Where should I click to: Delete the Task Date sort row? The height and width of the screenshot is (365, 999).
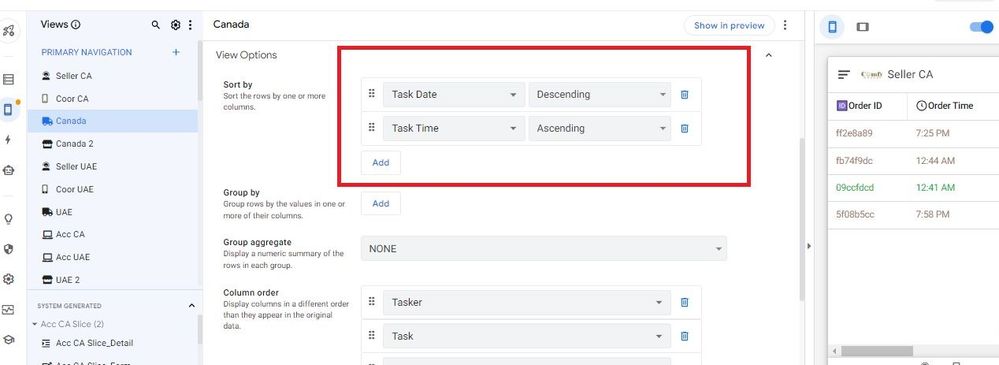click(x=684, y=94)
